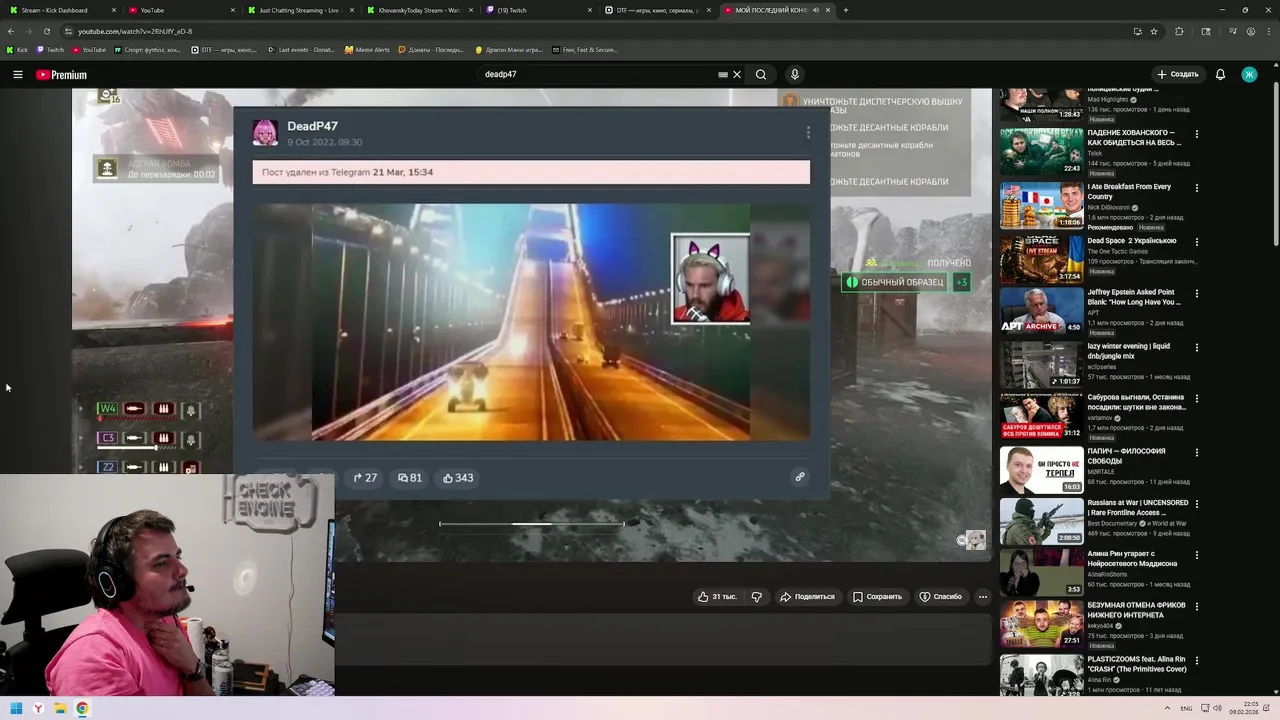Click the 343 likes counter on post
1280x720 pixels.
point(458,478)
